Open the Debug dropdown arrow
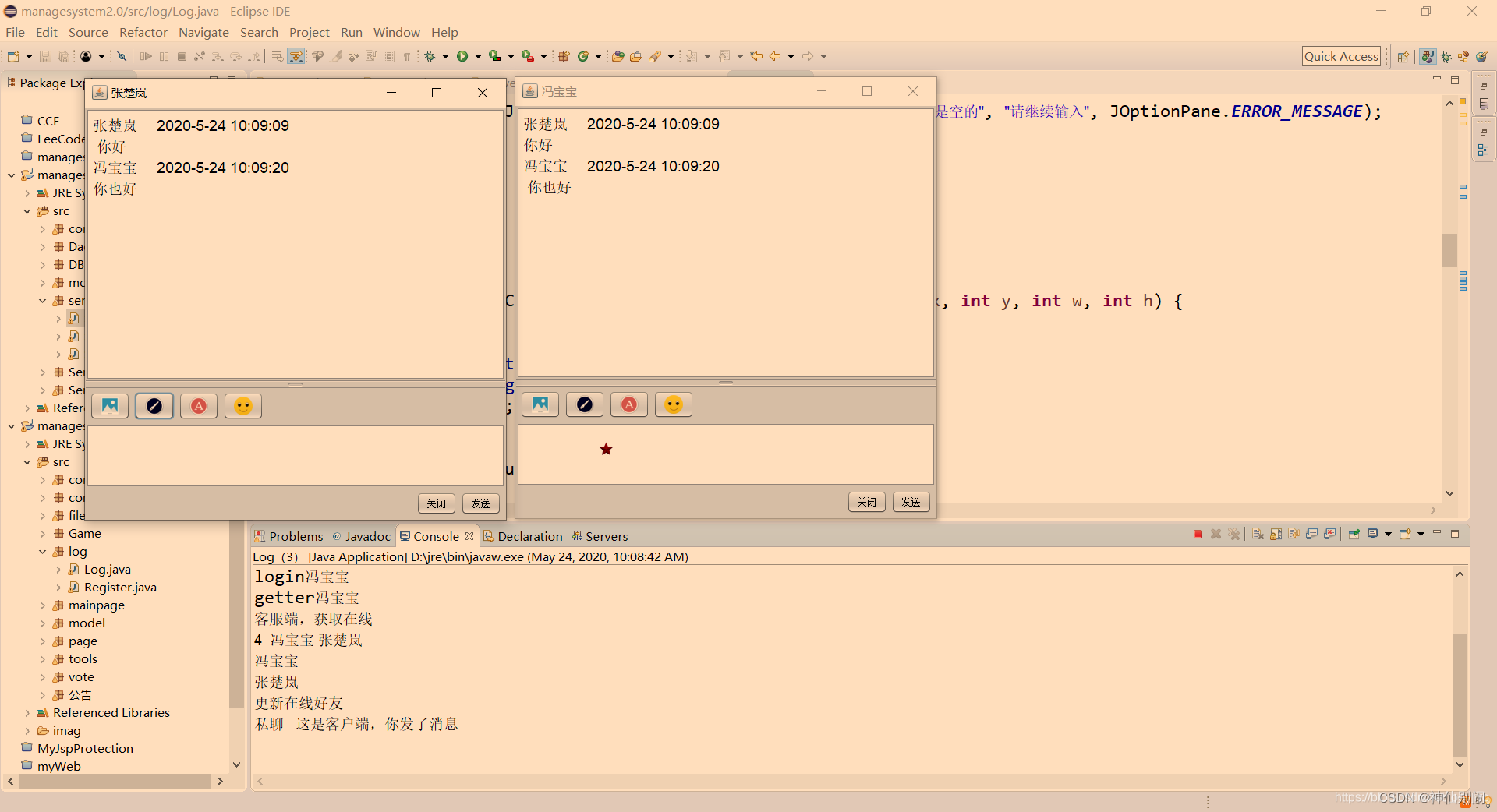The image size is (1497, 812). (x=445, y=56)
